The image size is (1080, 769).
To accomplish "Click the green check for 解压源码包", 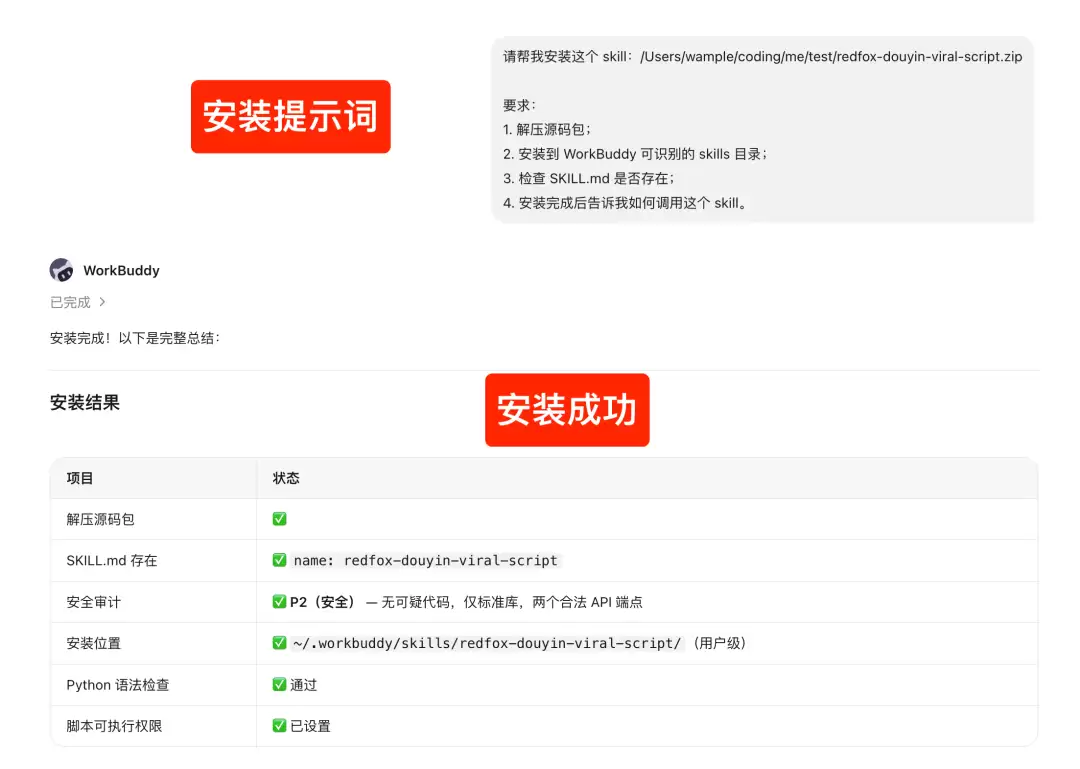I will (x=279, y=519).
